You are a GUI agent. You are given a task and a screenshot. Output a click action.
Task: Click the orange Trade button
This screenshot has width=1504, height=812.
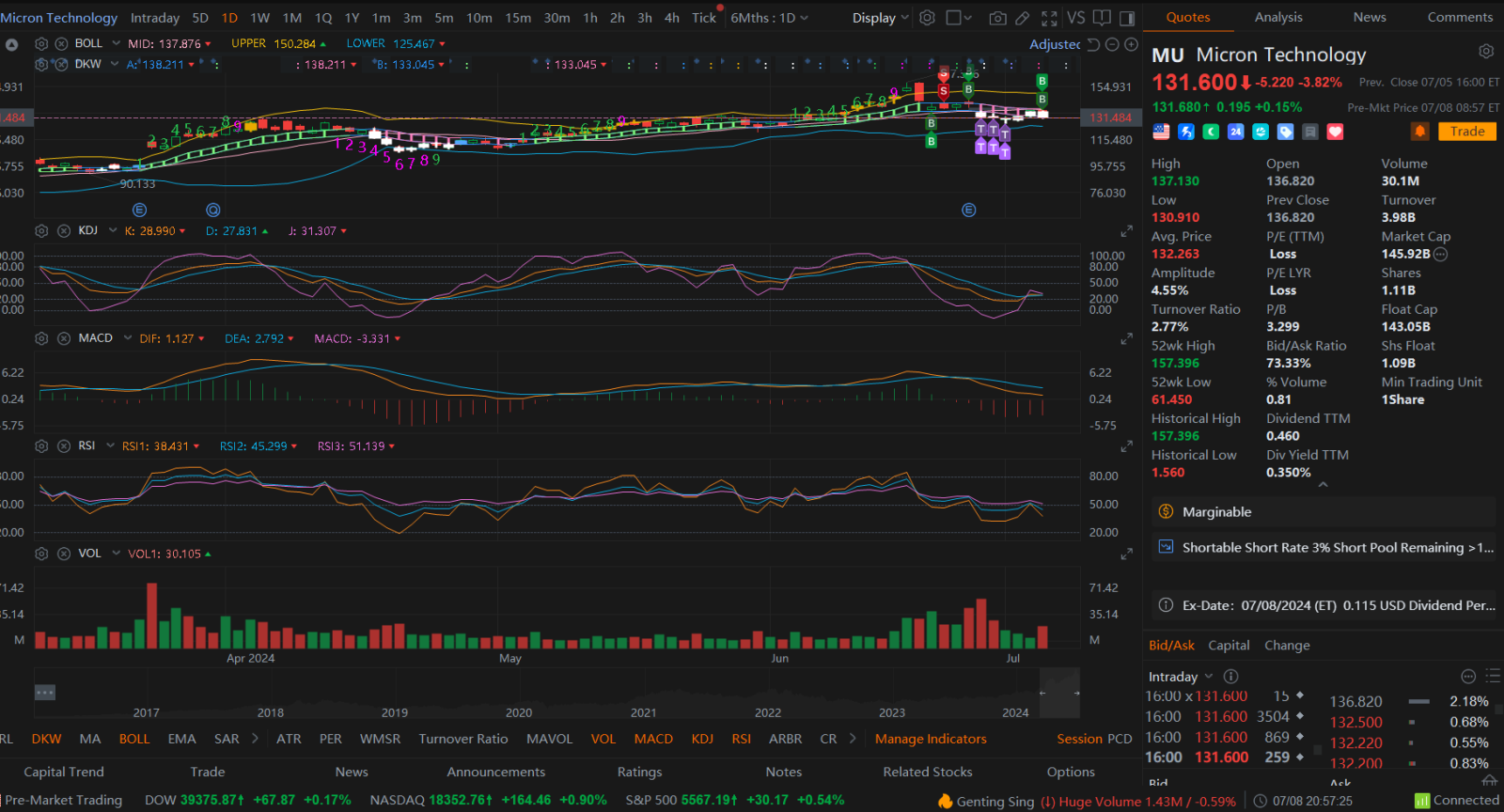1466,132
